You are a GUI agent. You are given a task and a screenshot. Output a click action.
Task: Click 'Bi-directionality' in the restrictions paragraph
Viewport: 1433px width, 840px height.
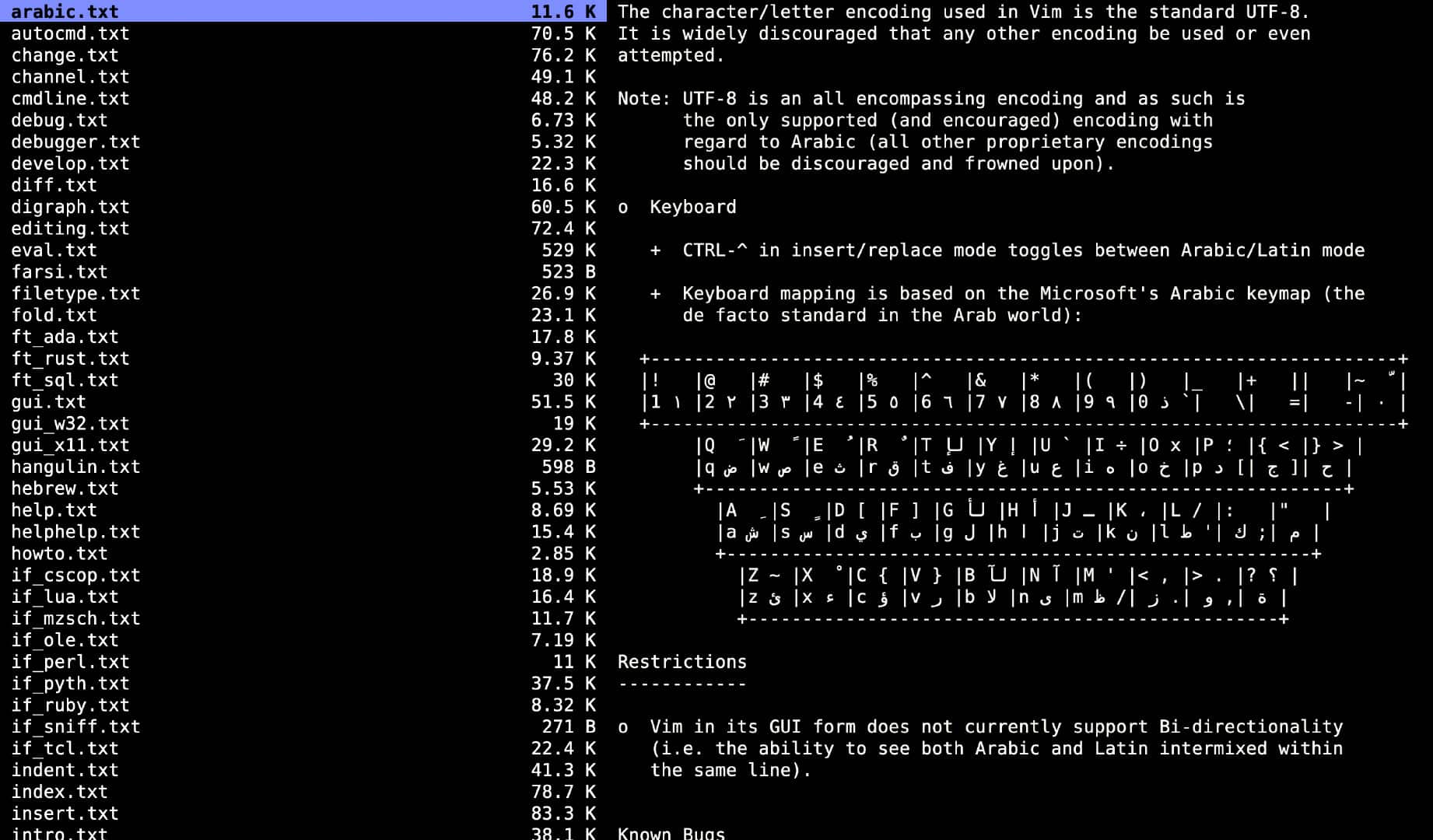pos(1251,726)
